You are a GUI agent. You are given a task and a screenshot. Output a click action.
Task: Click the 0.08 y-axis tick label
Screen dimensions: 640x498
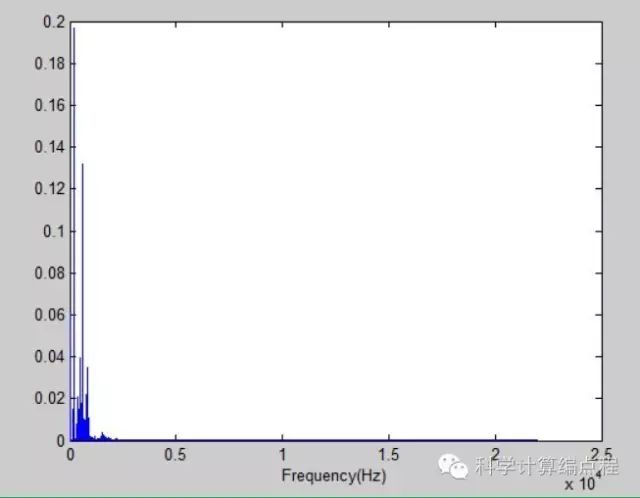pyautogui.click(x=49, y=273)
